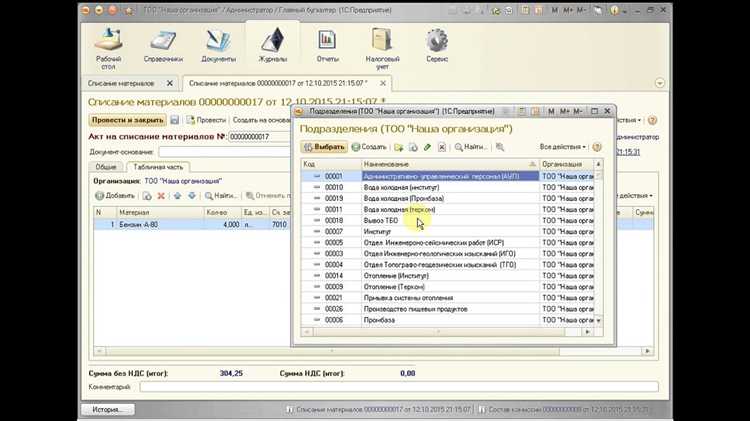The height and width of the screenshot is (421, 750).
Task: Click the info icon in main title bar
Action: coord(614,10)
